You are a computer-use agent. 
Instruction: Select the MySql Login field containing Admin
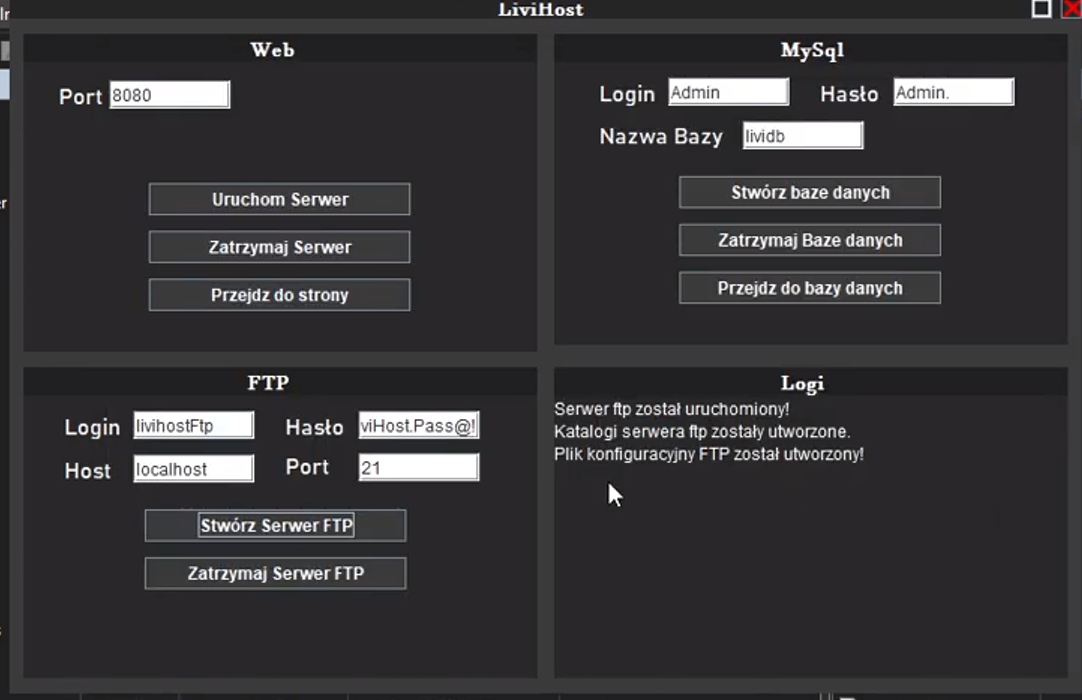(727, 92)
